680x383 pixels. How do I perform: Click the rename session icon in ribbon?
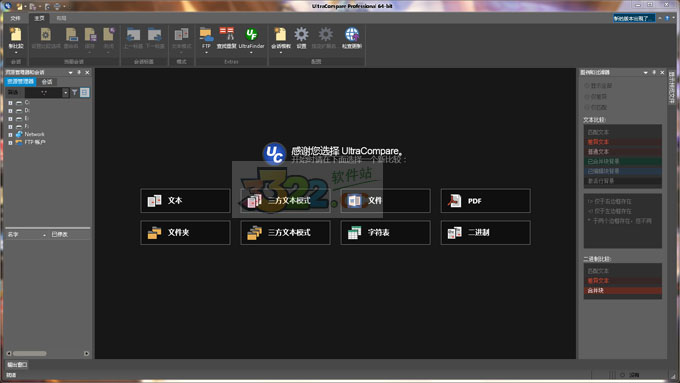(x=71, y=35)
